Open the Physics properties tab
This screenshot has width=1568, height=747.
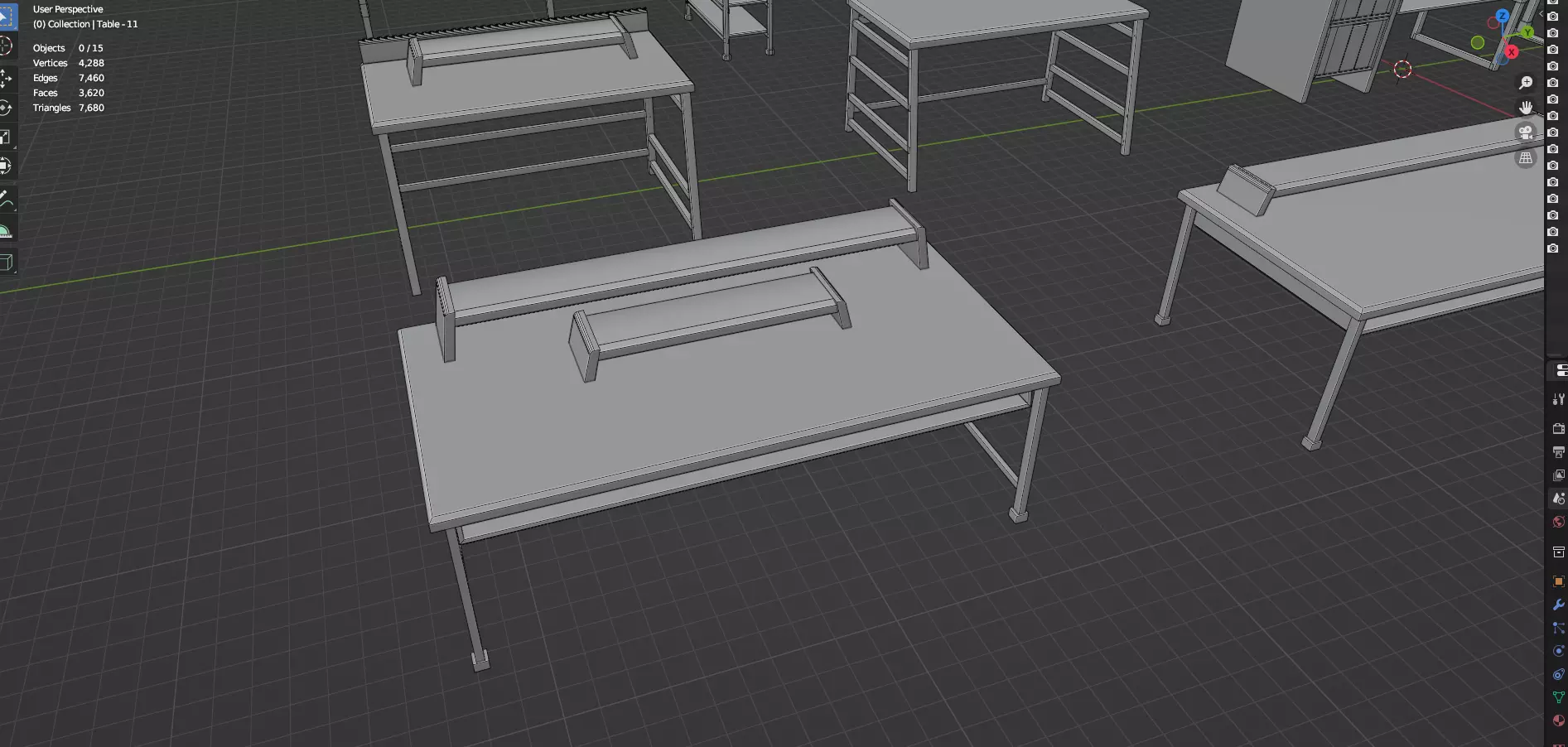click(x=1558, y=651)
